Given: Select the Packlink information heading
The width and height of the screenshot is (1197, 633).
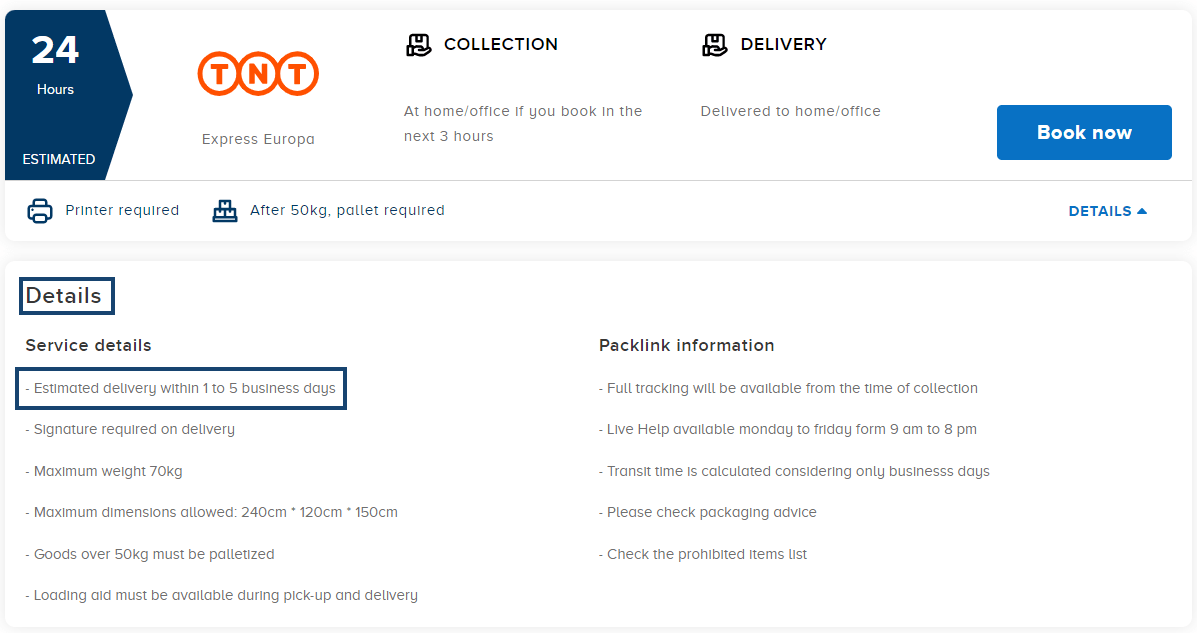Looking at the screenshot, I should pyautogui.click(x=686, y=345).
